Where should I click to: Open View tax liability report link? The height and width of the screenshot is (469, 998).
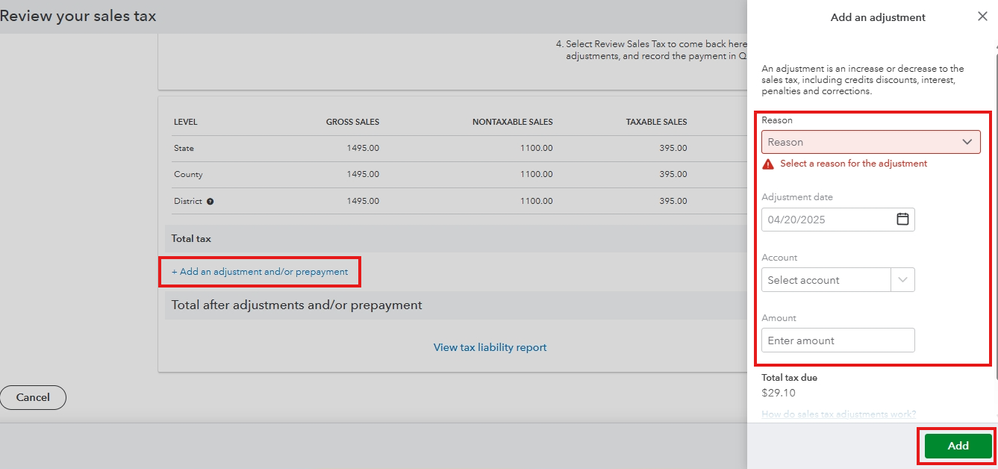[490, 348]
